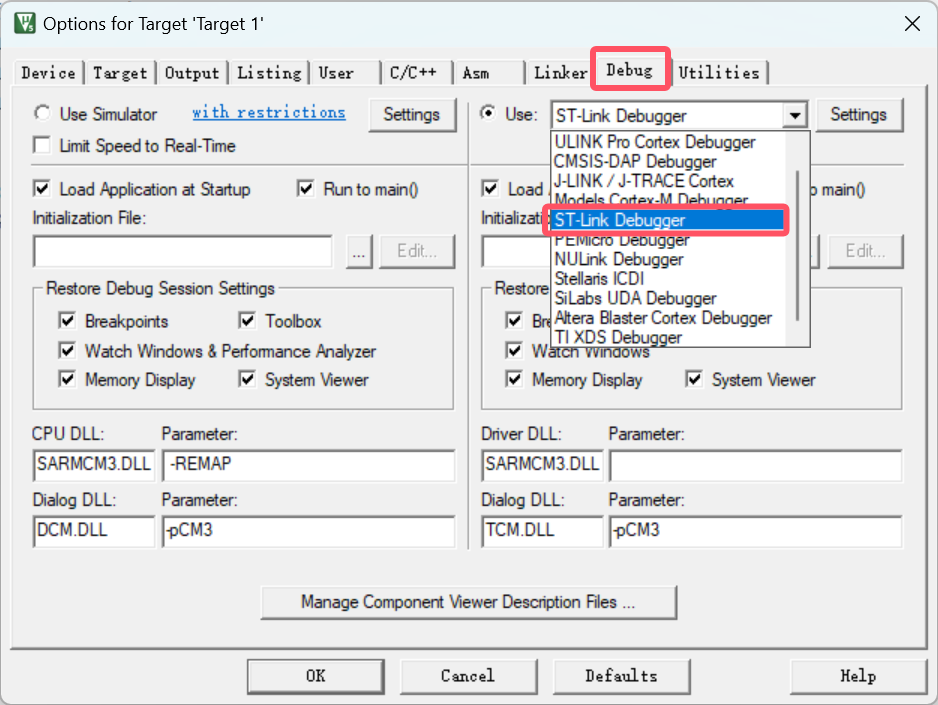The image size is (938, 705).
Task: Click right-side Edit... button
Action: point(865,251)
